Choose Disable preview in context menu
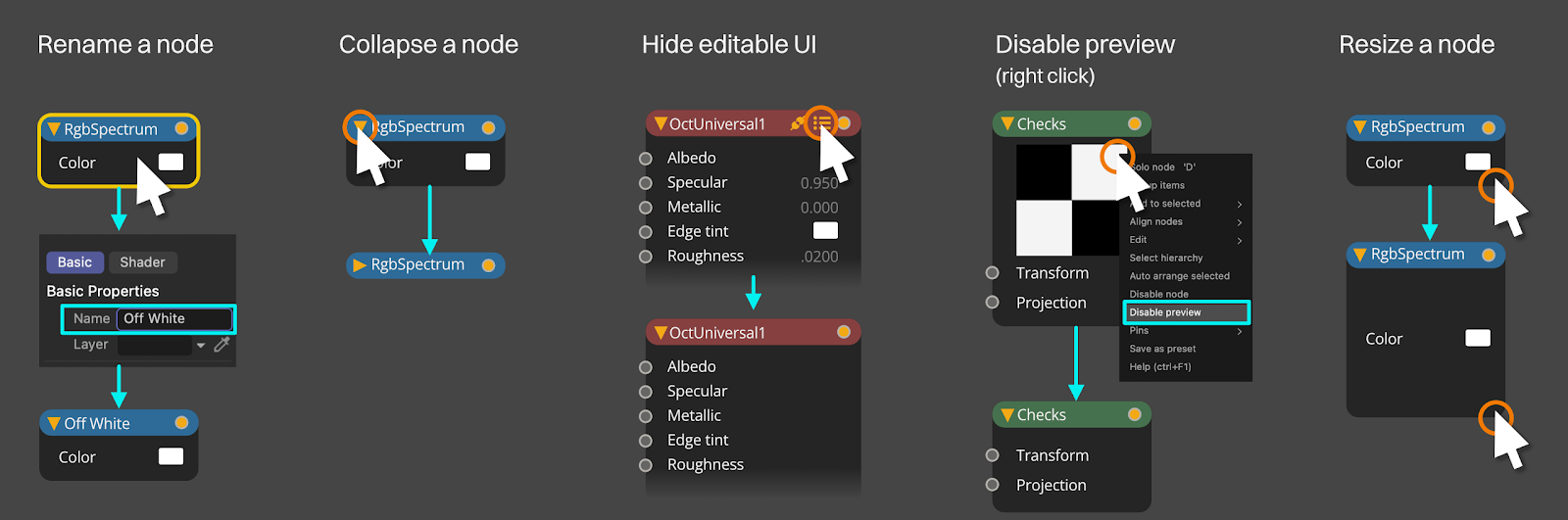This screenshot has width=1568, height=520. point(1186,312)
